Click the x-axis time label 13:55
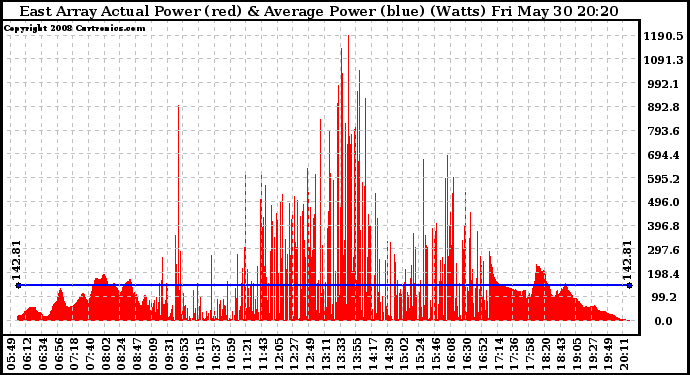The image size is (690, 375). [357, 354]
